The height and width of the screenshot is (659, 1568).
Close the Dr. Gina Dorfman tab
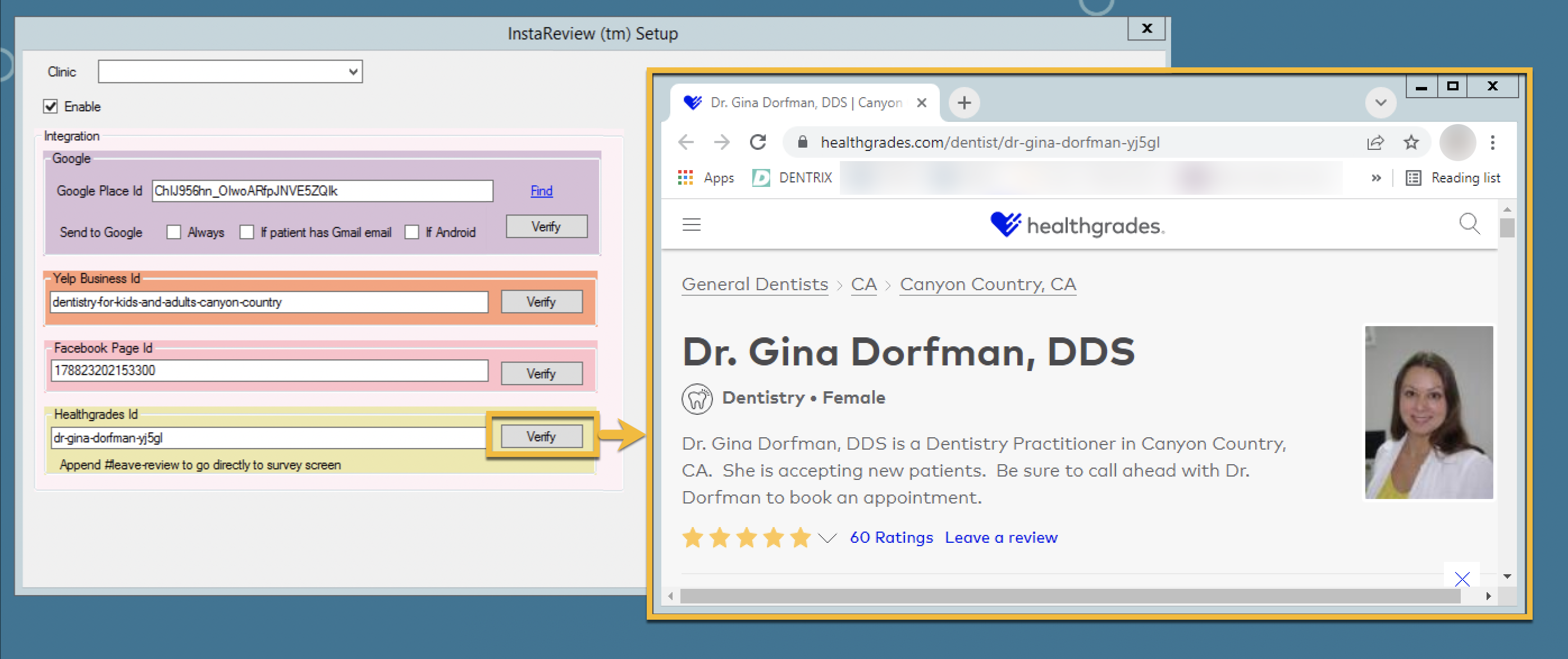tap(922, 103)
